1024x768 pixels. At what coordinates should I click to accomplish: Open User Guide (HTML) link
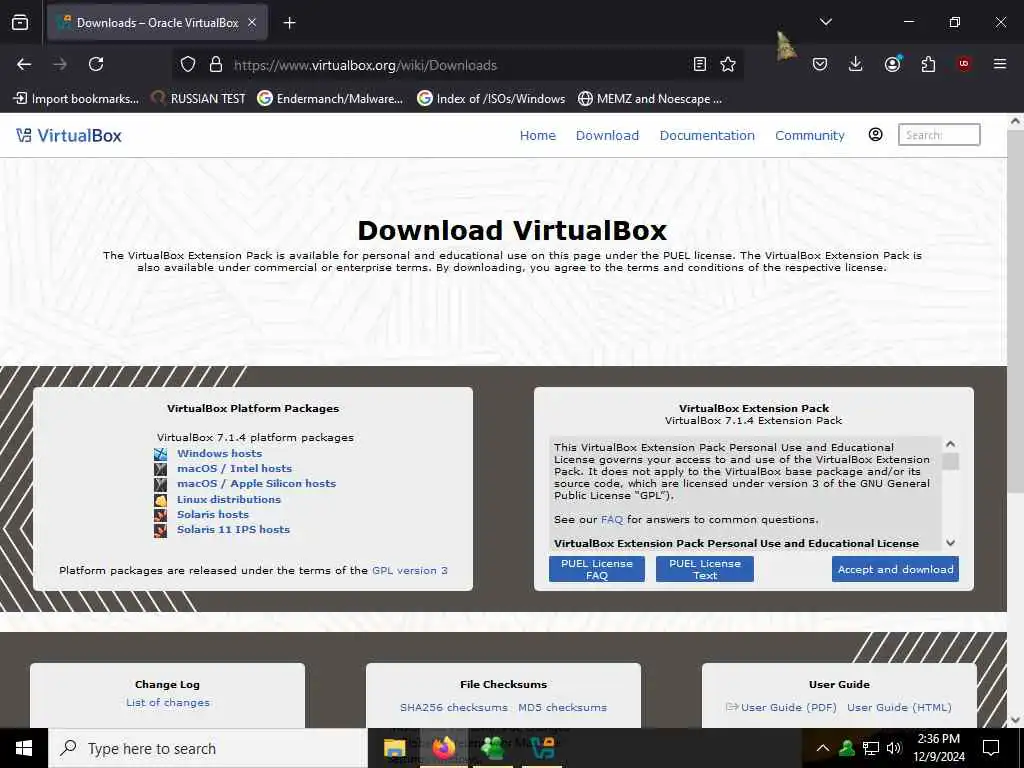(899, 707)
